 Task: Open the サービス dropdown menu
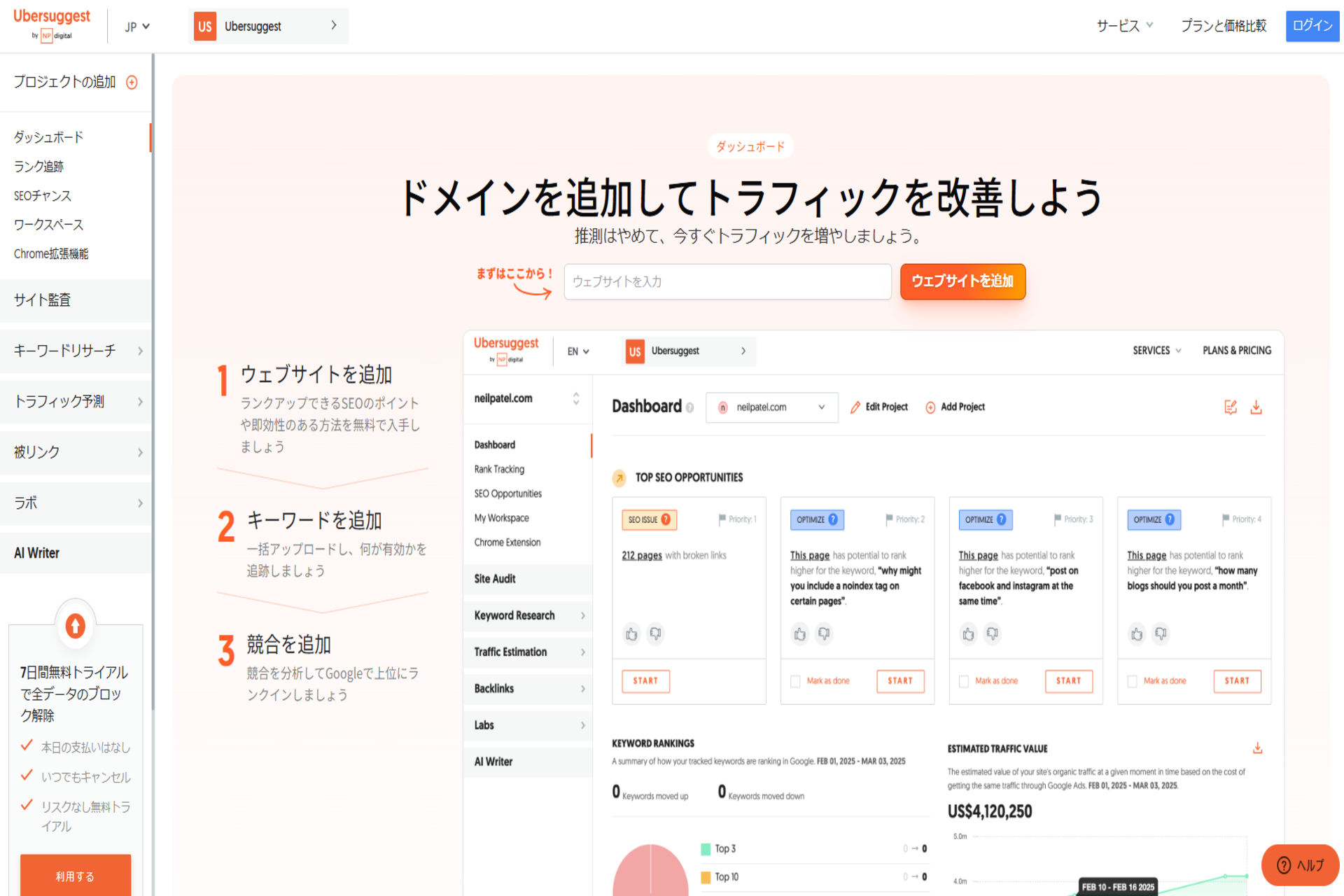[1124, 26]
